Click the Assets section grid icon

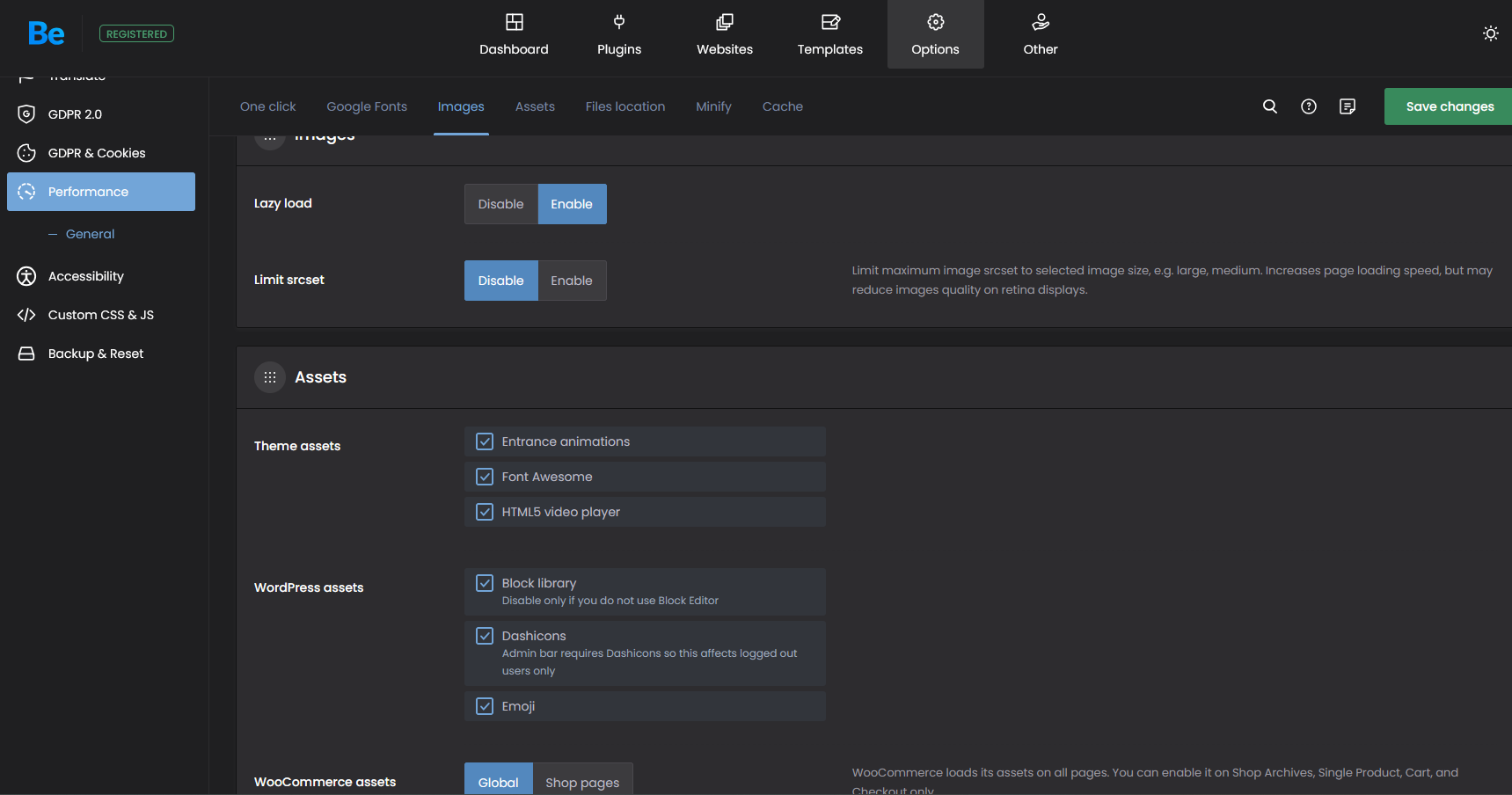(x=270, y=377)
